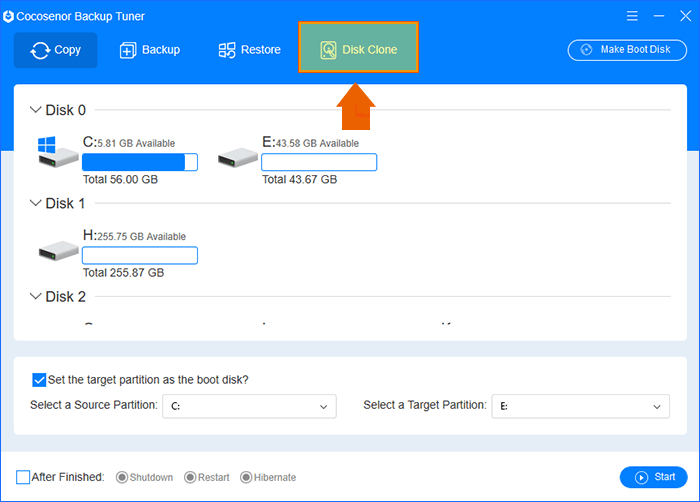Image resolution: width=700 pixels, height=502 pixels.
Task: Click the C: drive usage bar
Action: point(140,162)
